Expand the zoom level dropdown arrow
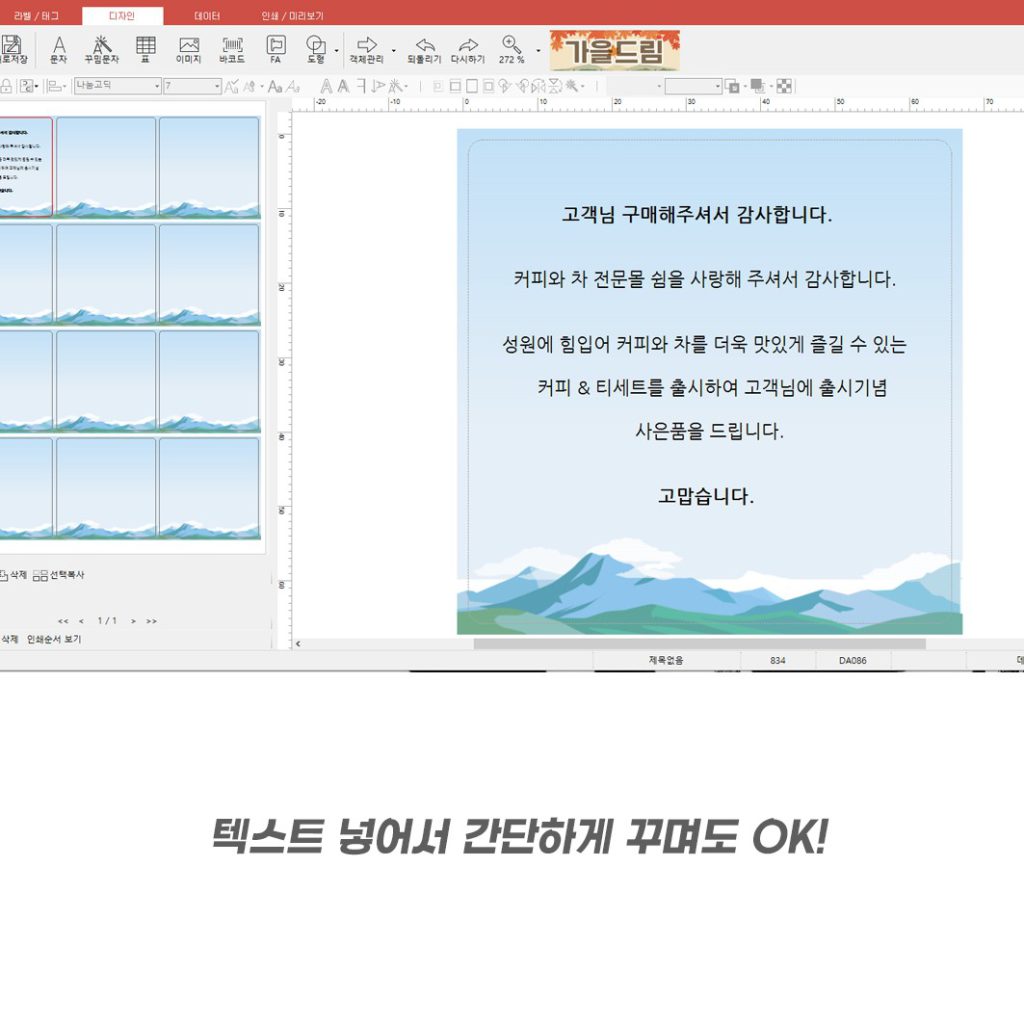The height and width of the screenshot is (1024, 1024). pyautogui.click(x=538, y=50)
